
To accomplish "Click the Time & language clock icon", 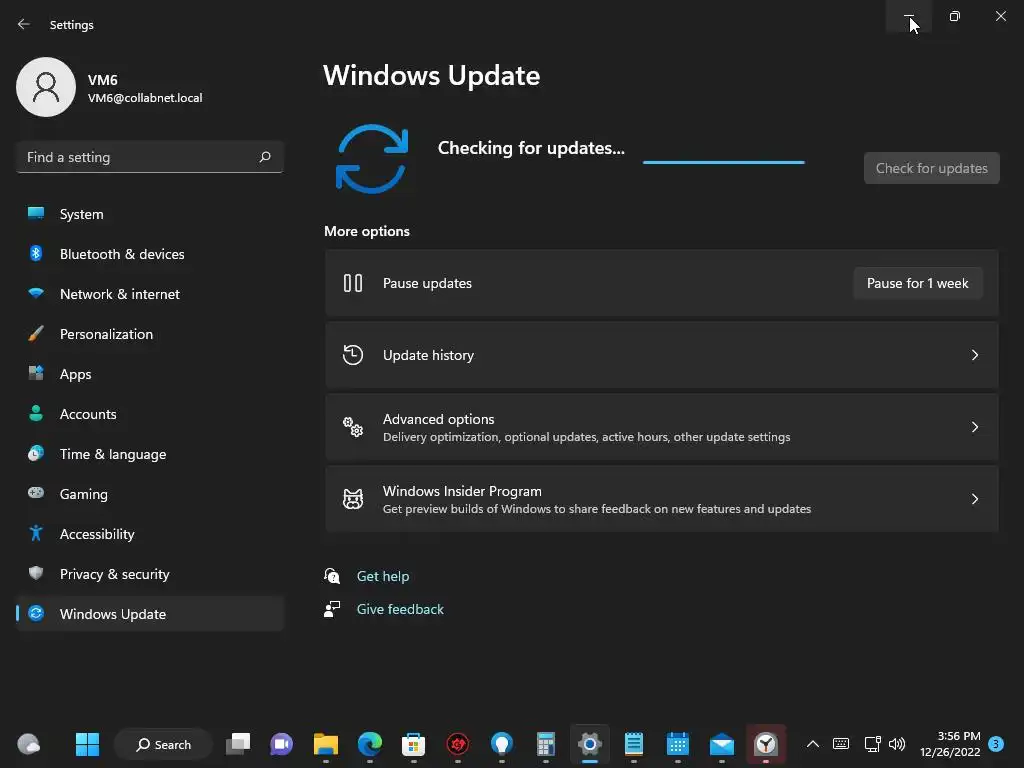I will point(36,453).
